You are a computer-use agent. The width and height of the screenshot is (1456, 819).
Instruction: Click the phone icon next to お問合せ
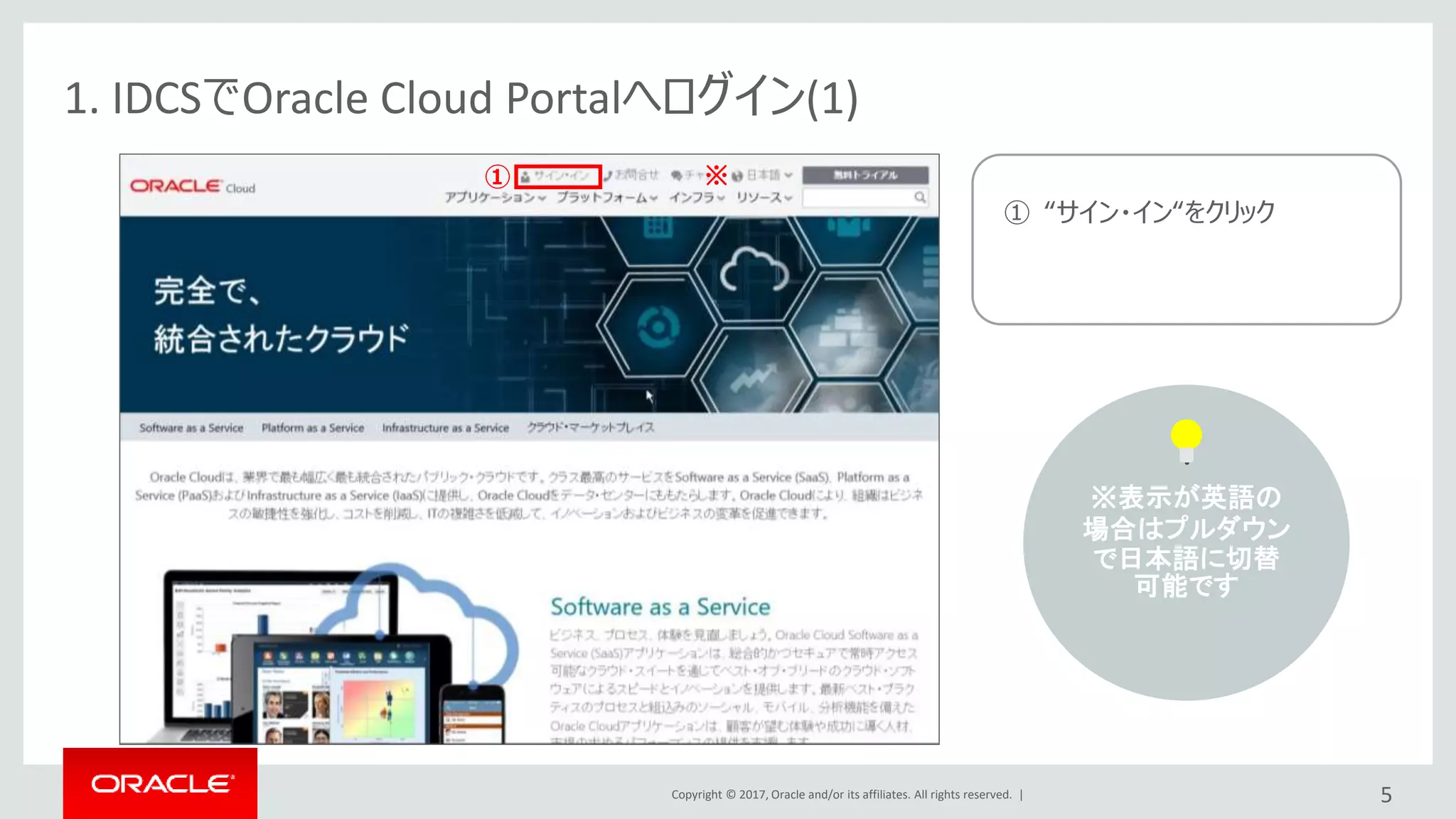(609, 175)
